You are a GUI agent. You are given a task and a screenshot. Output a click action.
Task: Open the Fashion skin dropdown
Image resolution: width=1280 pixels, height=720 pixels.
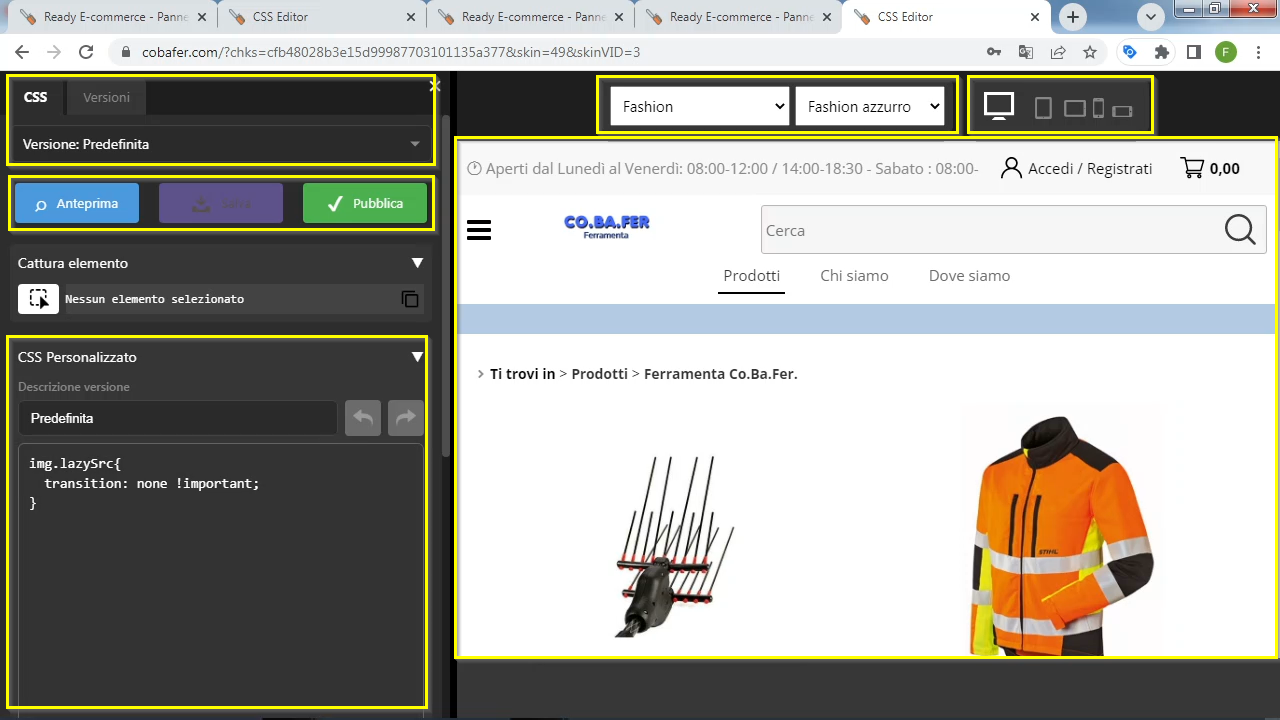tap(700, 106)
